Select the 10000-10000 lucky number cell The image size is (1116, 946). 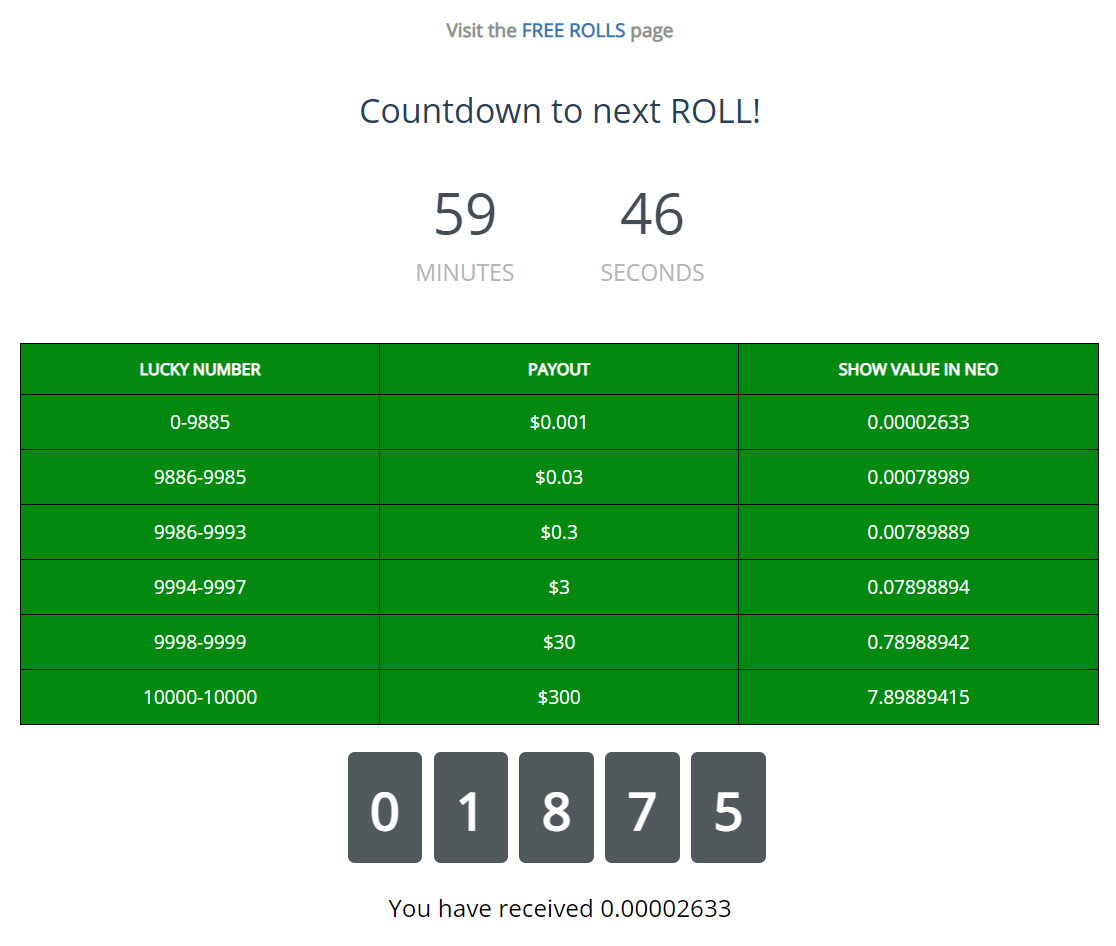tap(200, 697)
